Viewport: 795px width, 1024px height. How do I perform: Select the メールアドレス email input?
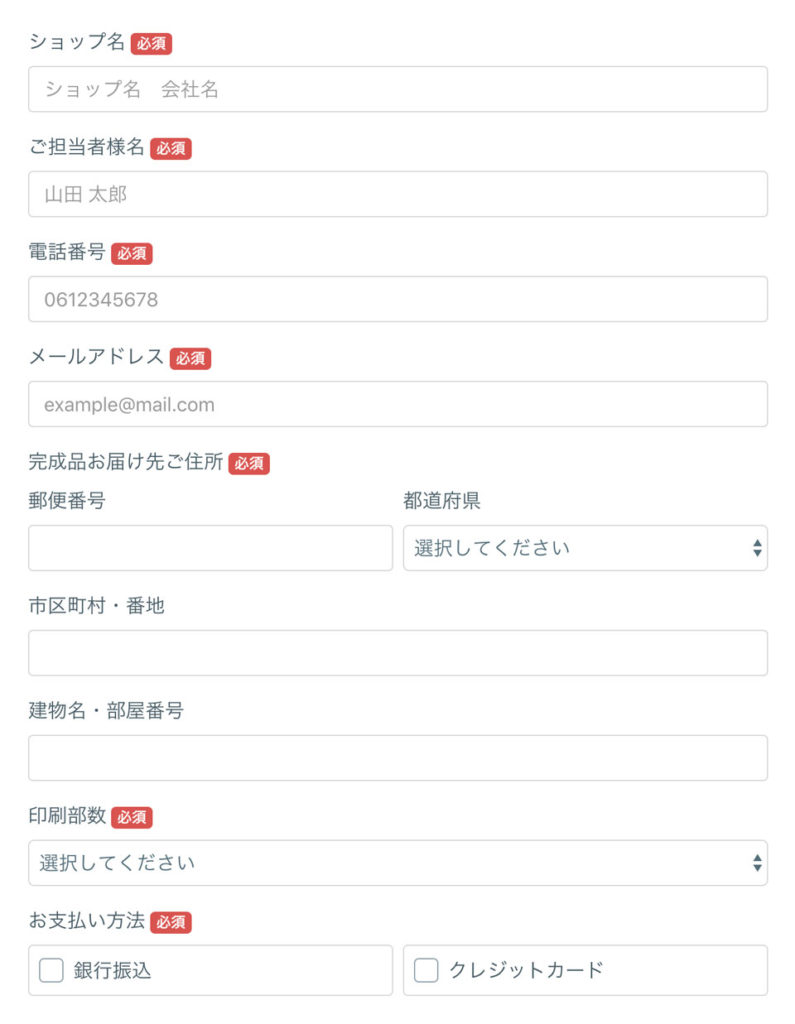tap(397, 404)
